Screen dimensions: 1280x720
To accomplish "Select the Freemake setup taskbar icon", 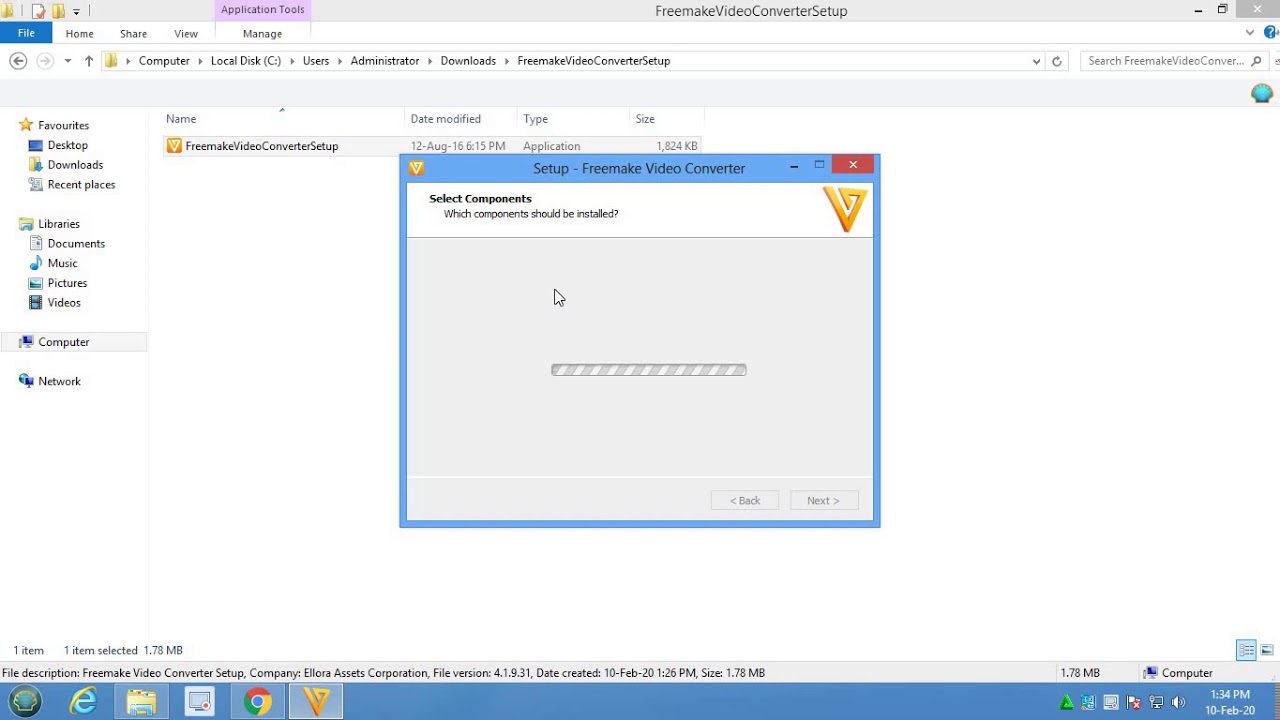I will (x=316, y=701).
